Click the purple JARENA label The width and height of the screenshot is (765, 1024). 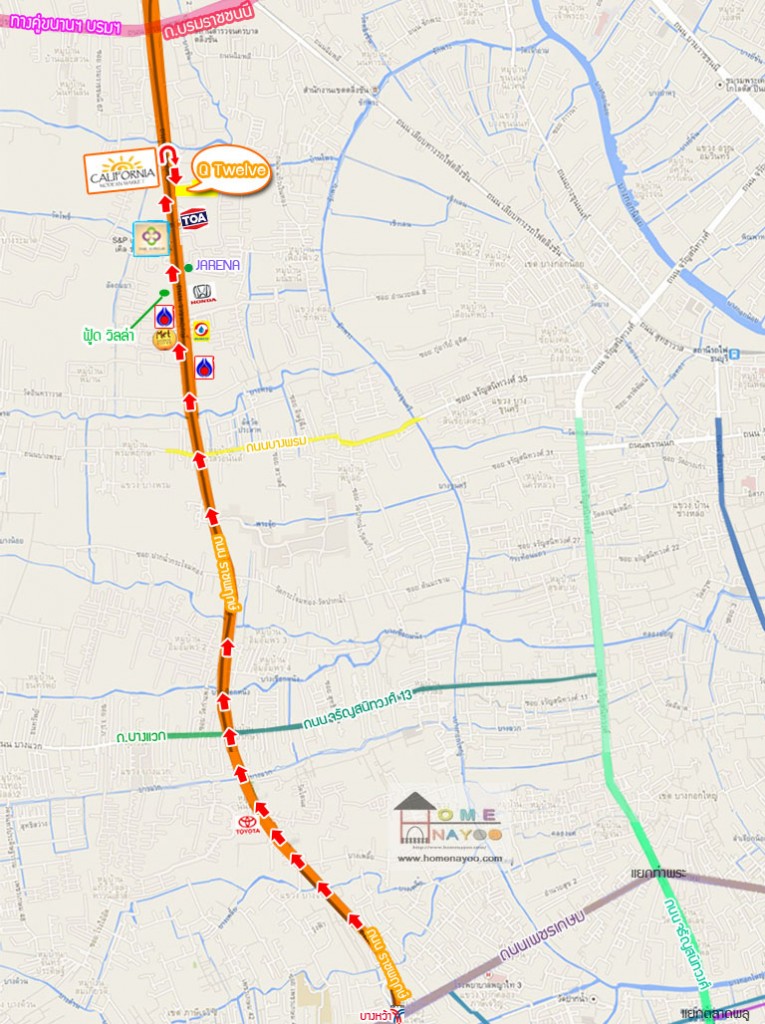point(218,265)
